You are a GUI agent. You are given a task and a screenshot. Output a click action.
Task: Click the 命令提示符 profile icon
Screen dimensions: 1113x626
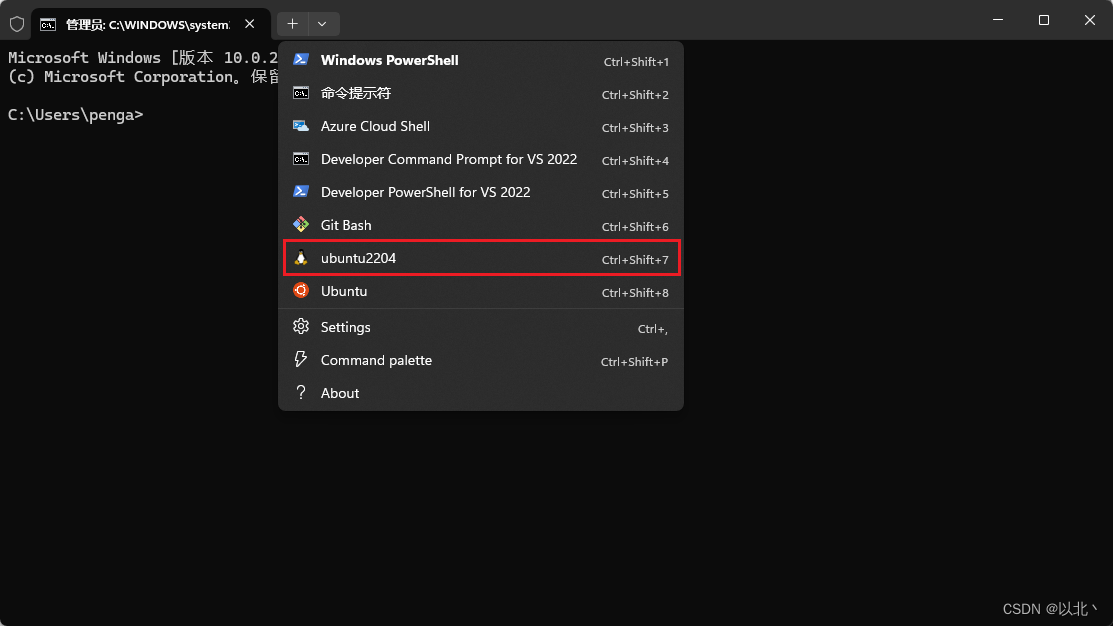click(x=301, y=93)
